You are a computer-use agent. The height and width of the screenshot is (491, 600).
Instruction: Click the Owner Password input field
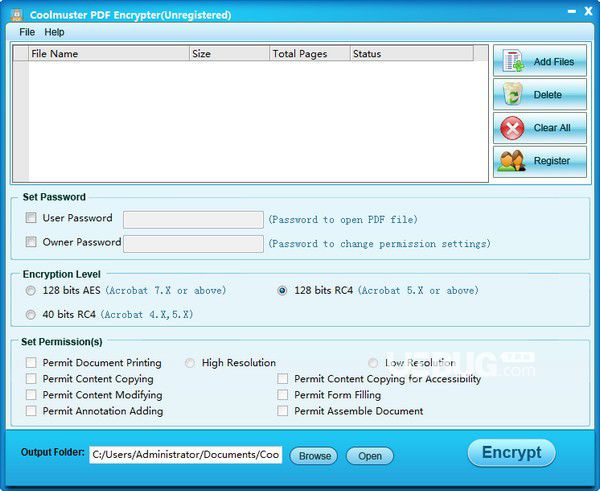[x=193, y=244]
